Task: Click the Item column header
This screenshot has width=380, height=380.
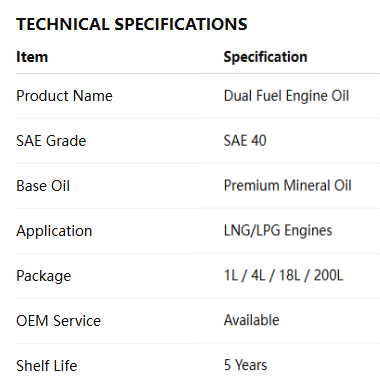Action: pyautogui.click(x=32, y=57)
